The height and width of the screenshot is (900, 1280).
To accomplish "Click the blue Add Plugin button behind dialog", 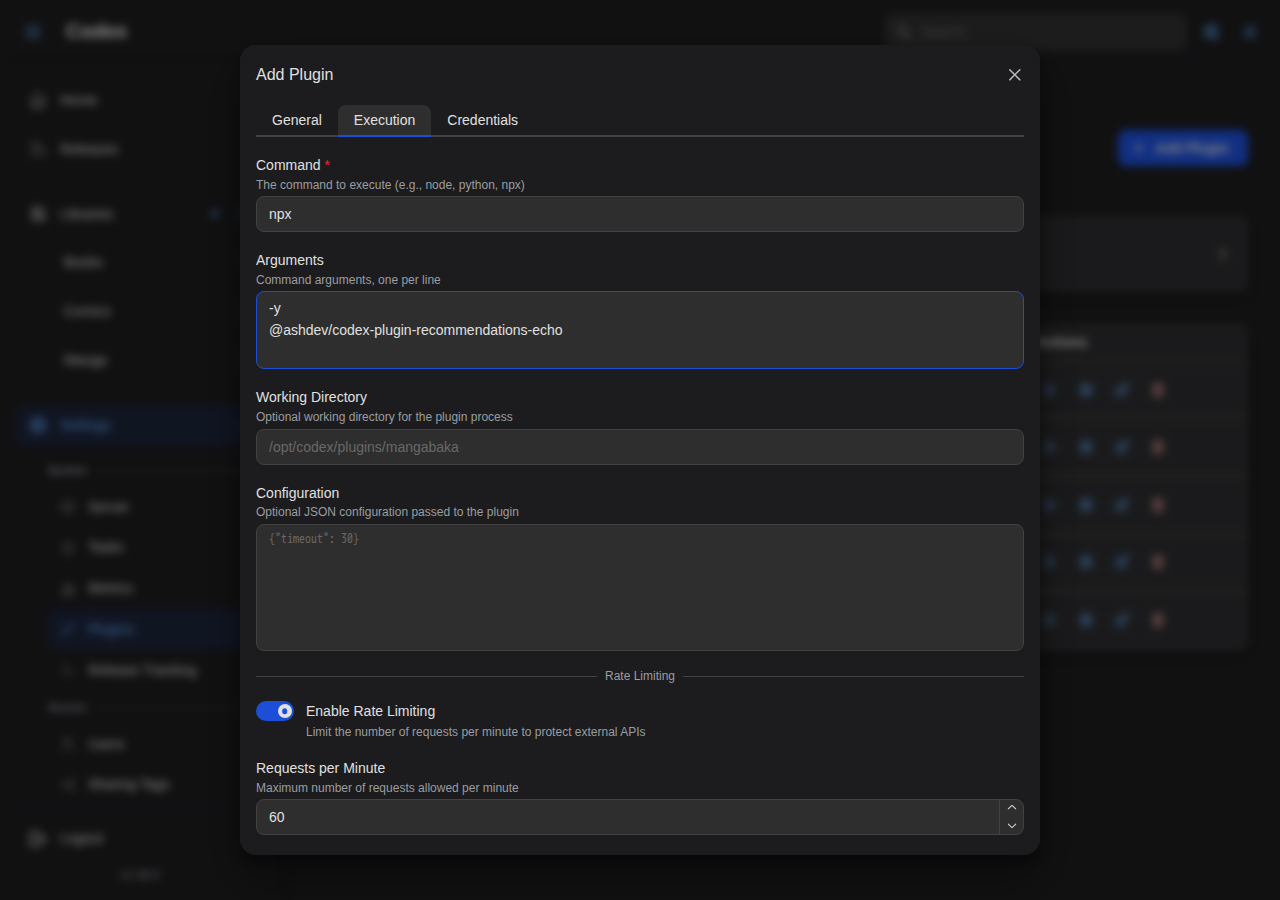I will [1183, 148].
